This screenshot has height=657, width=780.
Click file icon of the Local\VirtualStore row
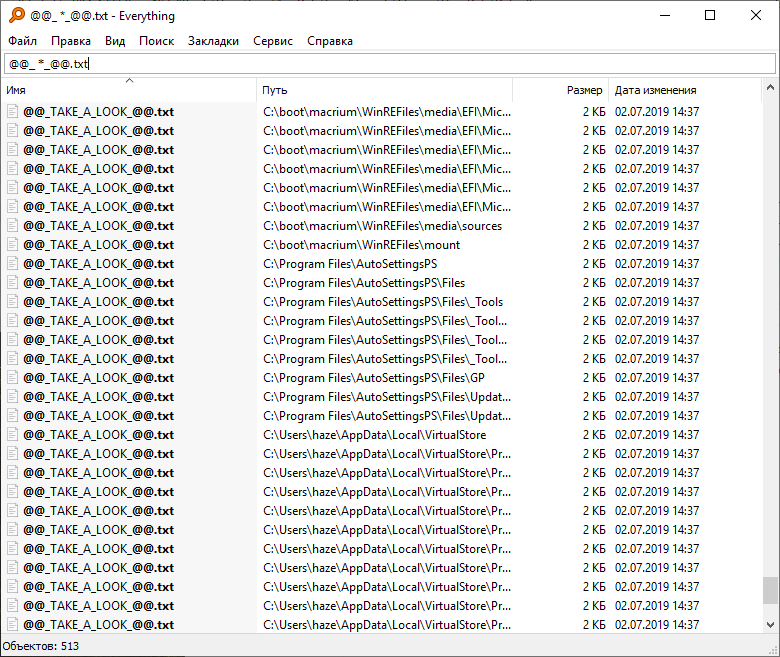pyautogui.click(x=12, y=435)
